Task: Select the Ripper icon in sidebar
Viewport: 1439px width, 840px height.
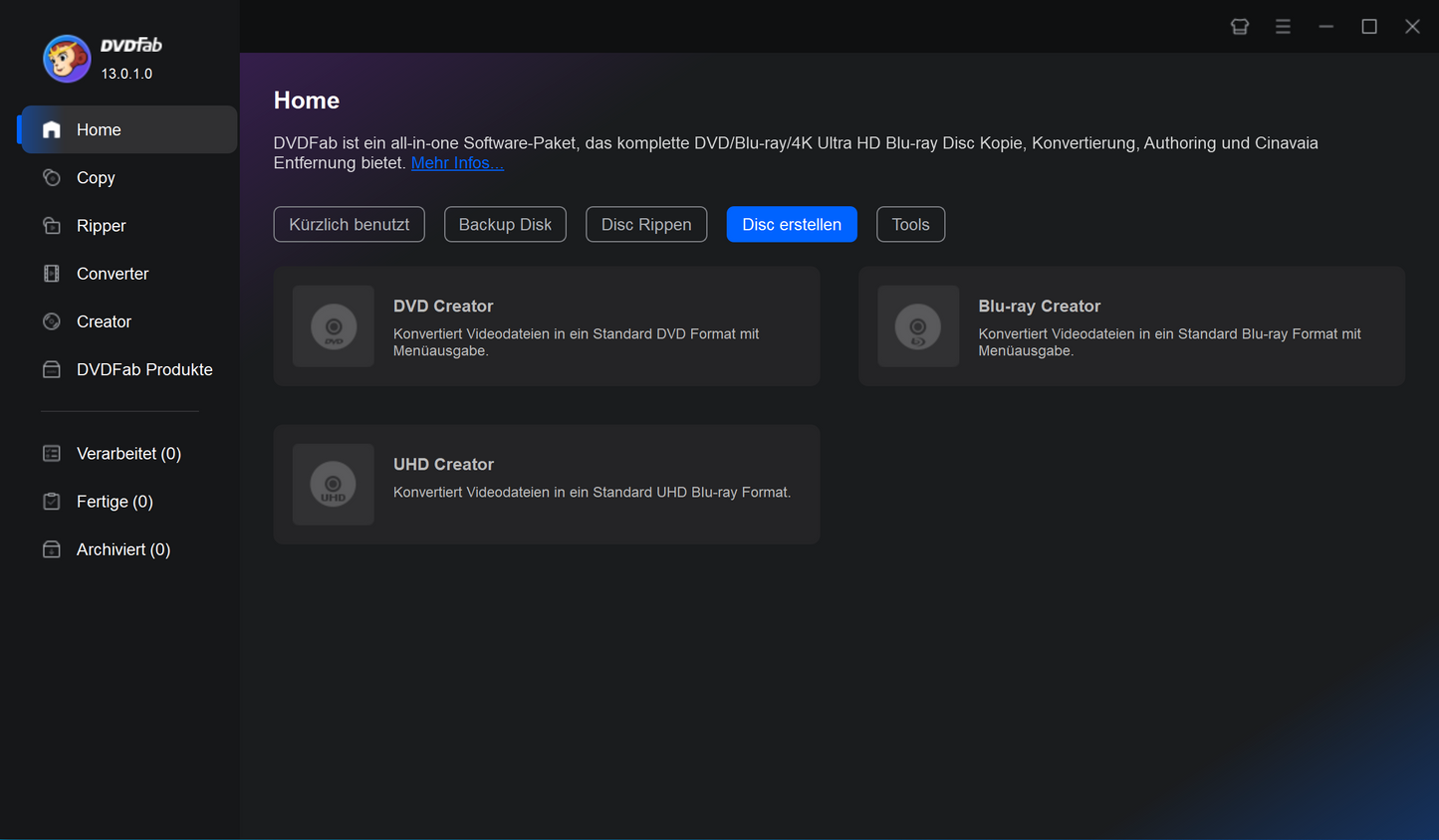Action: pyautogui.click(x=52, y=226)
